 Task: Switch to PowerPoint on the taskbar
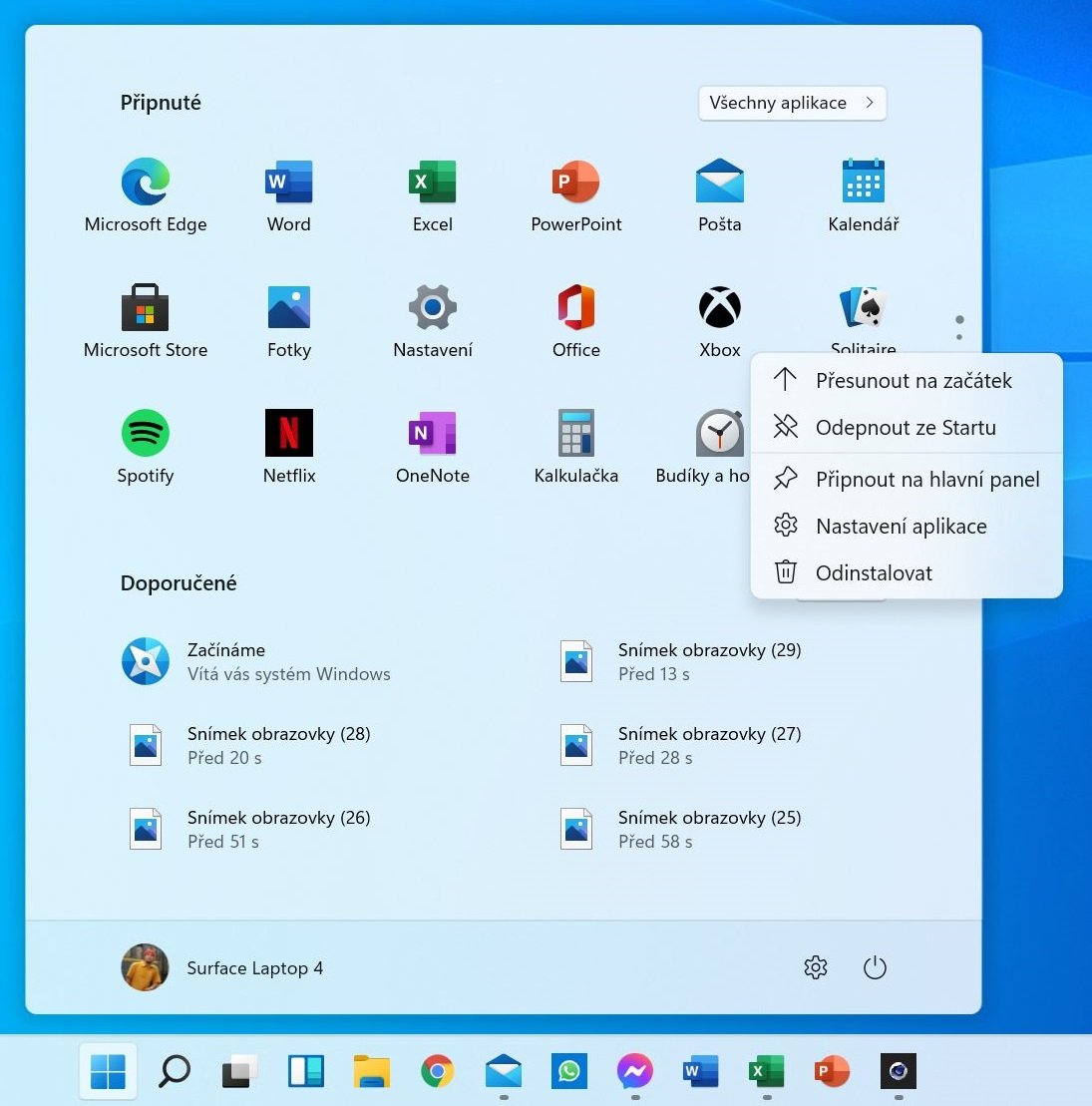point(833,1071)
